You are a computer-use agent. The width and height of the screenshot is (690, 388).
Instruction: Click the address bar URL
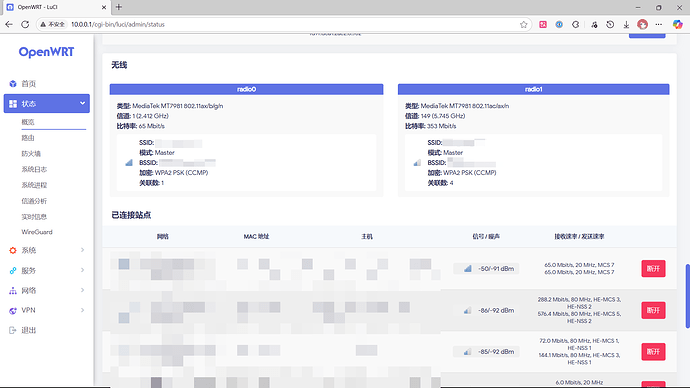point(118,25)
